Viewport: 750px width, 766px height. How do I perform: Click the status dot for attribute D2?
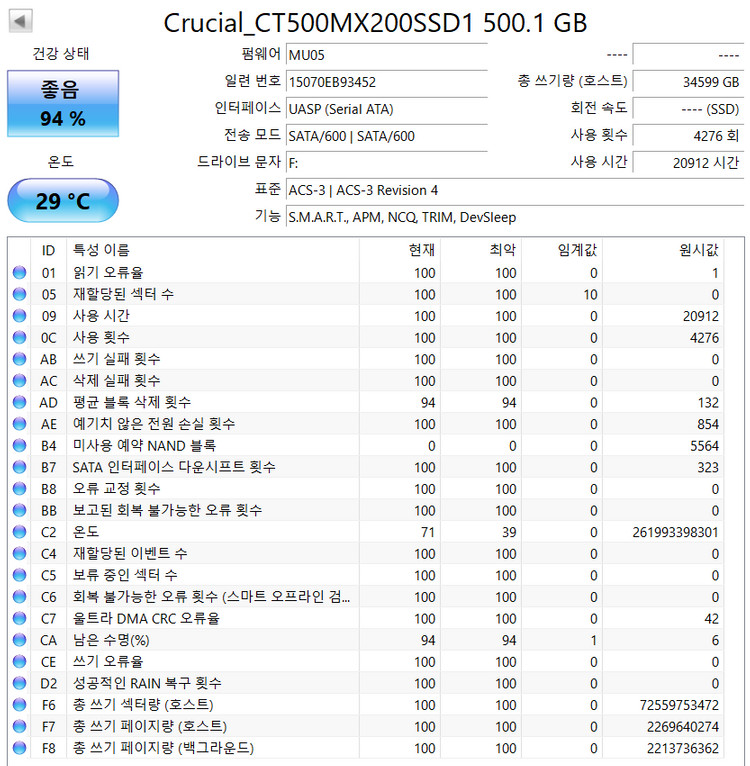click(20, 683)
